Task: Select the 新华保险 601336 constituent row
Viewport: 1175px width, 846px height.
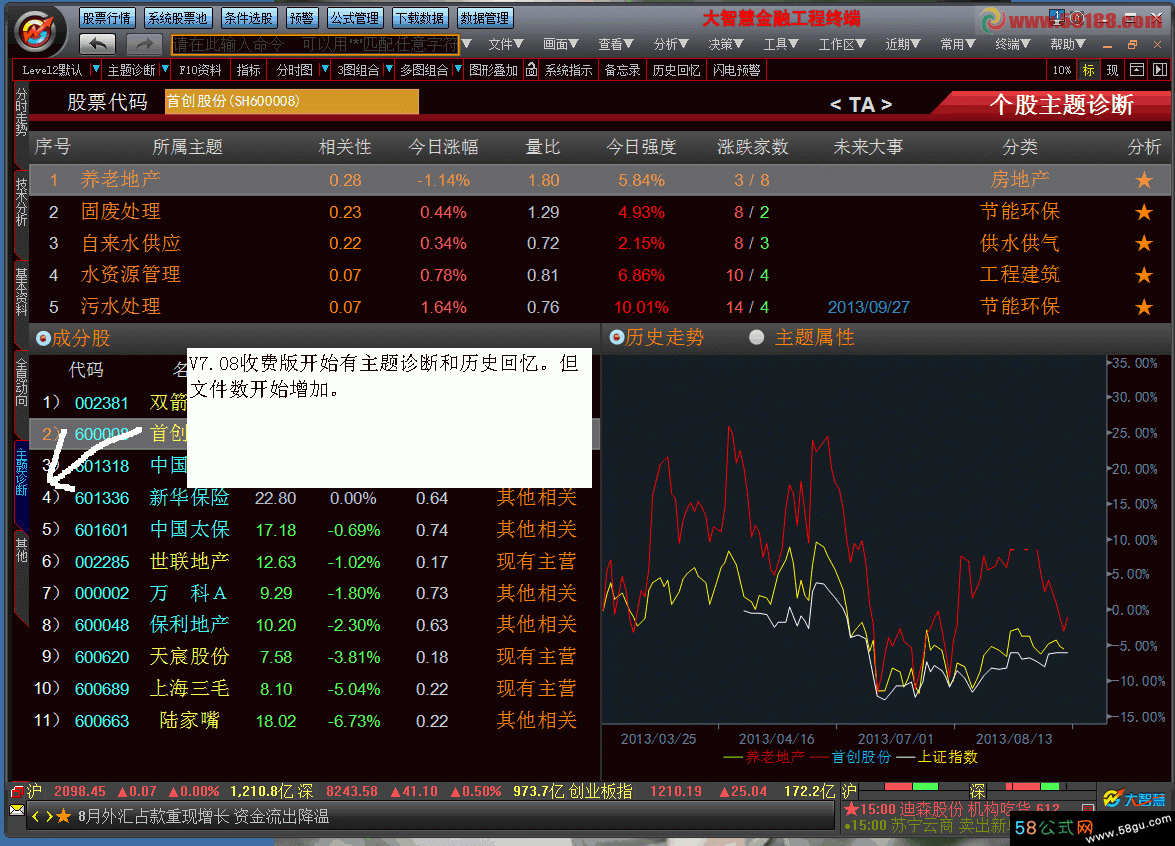Action: click(x=315, y=498)
